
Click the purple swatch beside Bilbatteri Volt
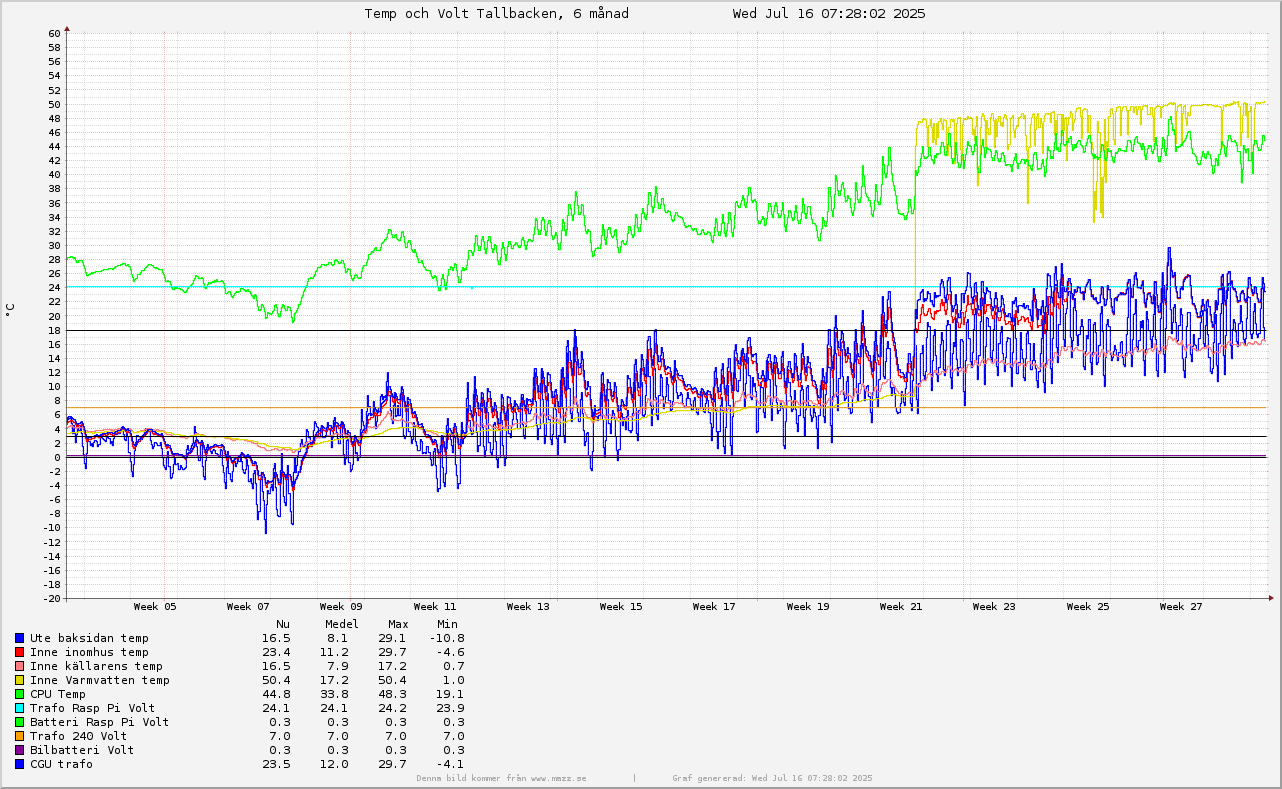pos(19,750)
